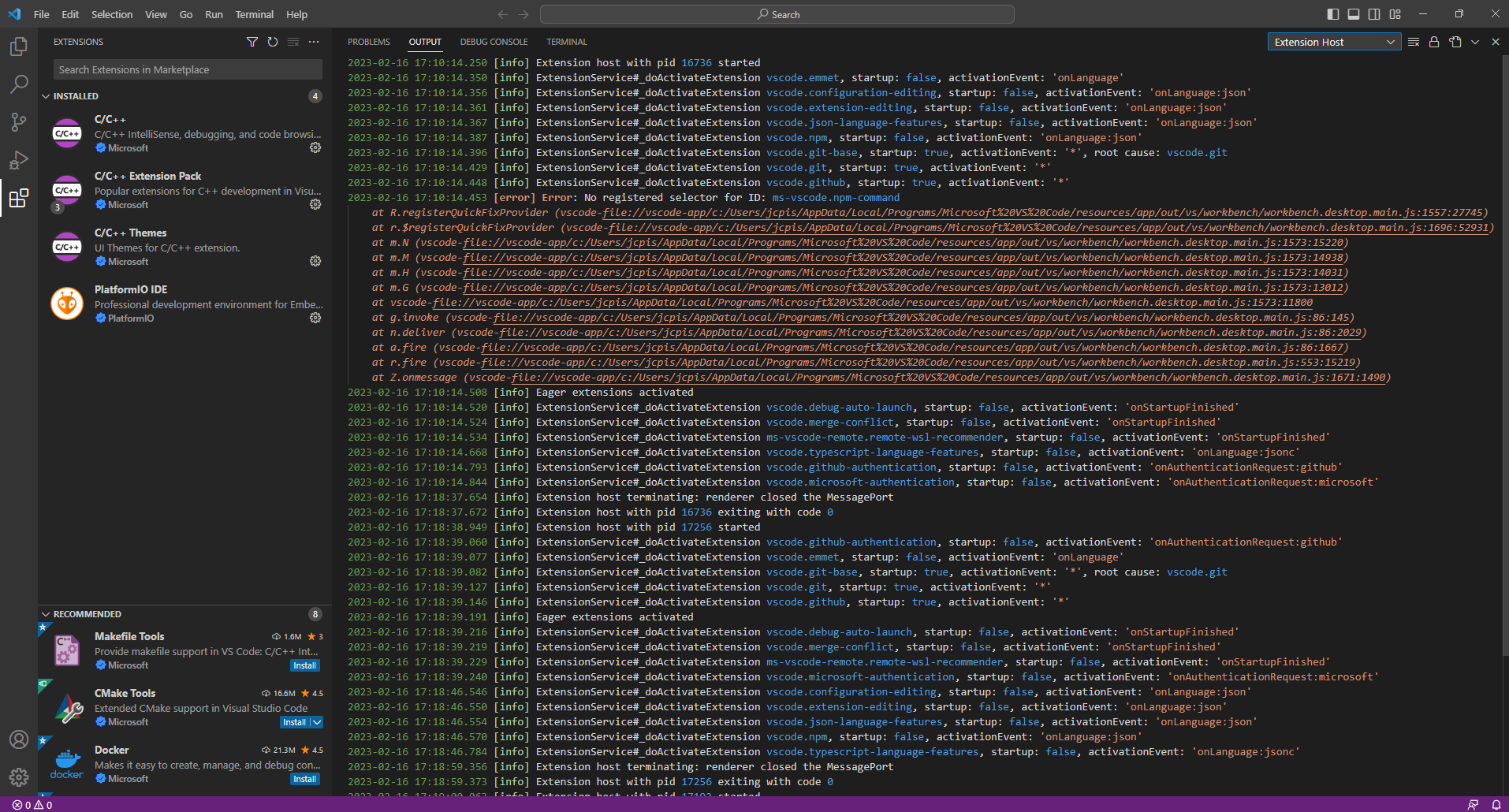Collapse the INSTALLED section
The image size is (1509, 812).
tap(46, 96)
